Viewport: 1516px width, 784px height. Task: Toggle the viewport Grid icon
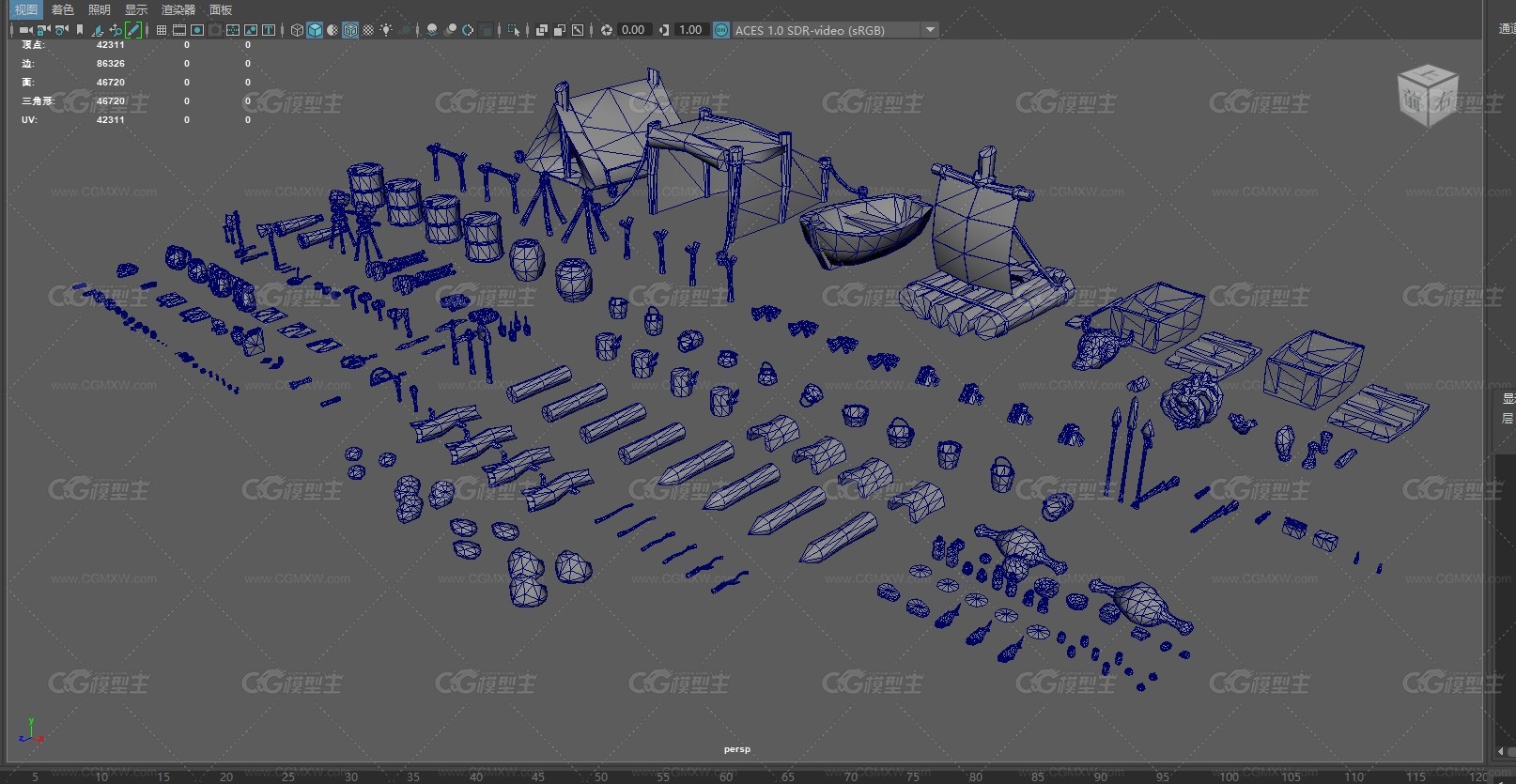point(162,30)
